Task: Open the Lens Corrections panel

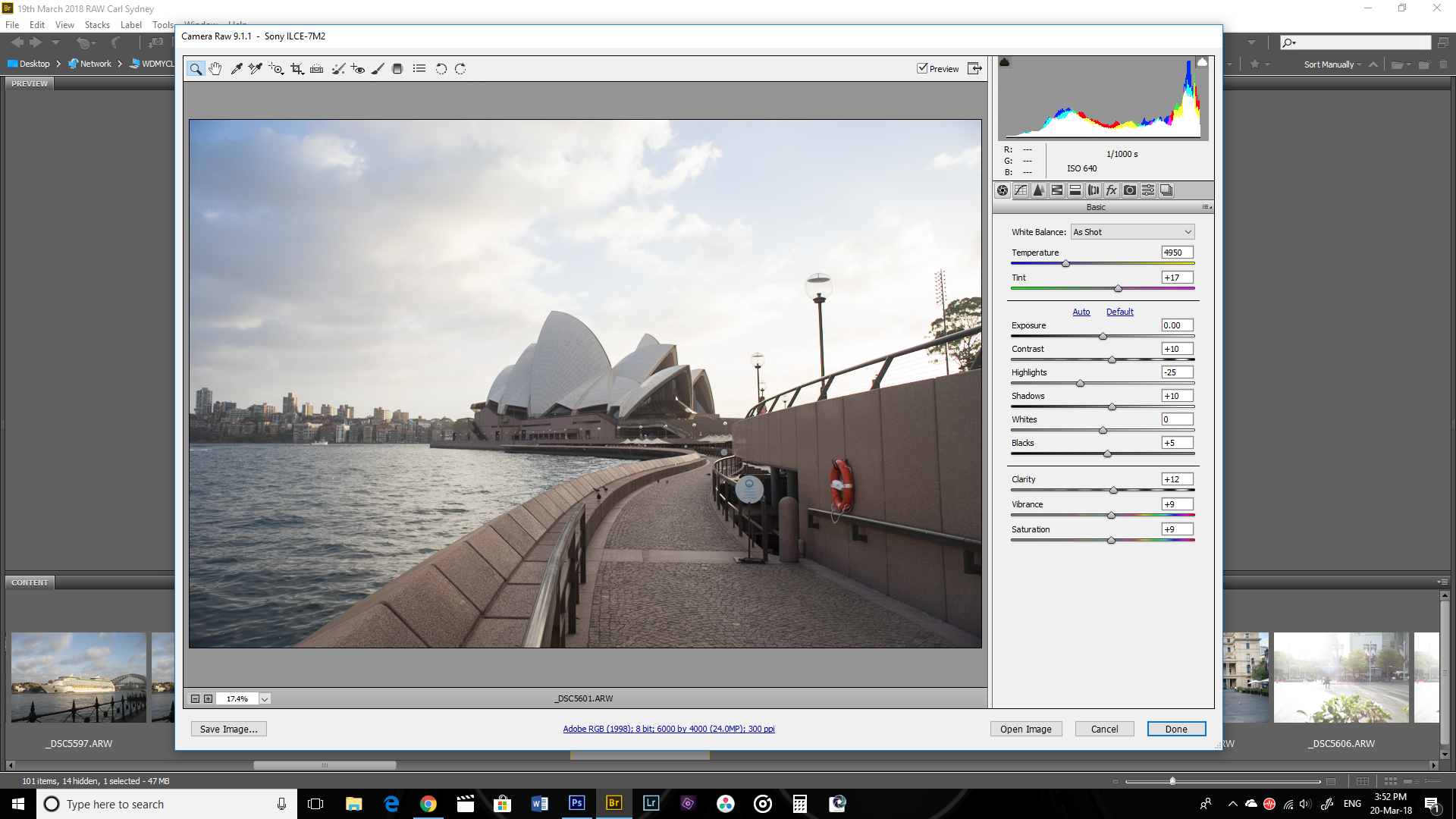Action: tap(1093, 190)
